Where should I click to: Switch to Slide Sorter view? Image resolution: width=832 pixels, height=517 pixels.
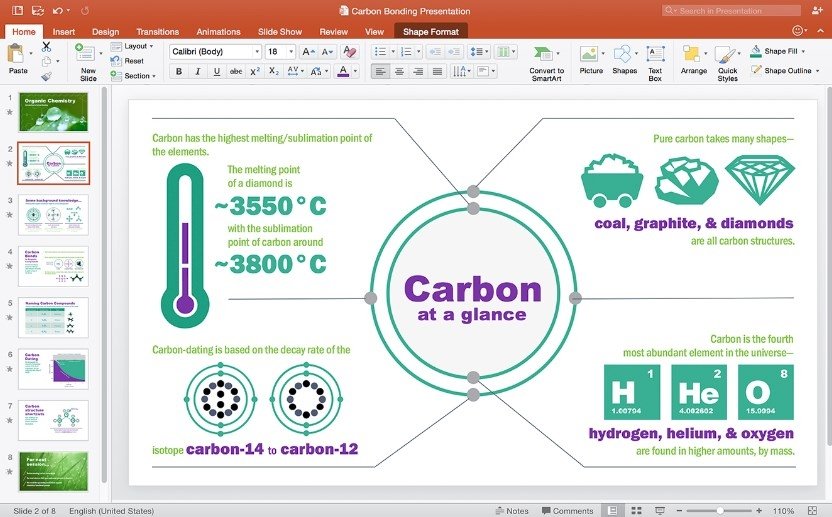pyautogui.click(x=636, y=511)
